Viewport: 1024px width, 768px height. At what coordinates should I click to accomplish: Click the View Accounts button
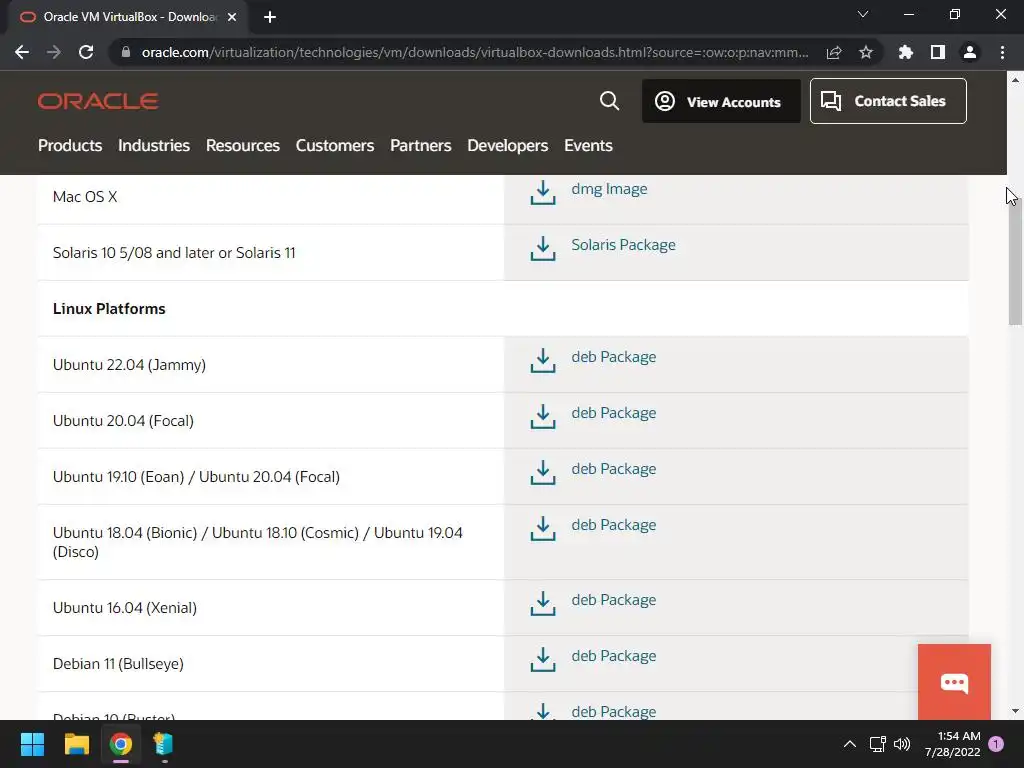(x=721, y=101)
